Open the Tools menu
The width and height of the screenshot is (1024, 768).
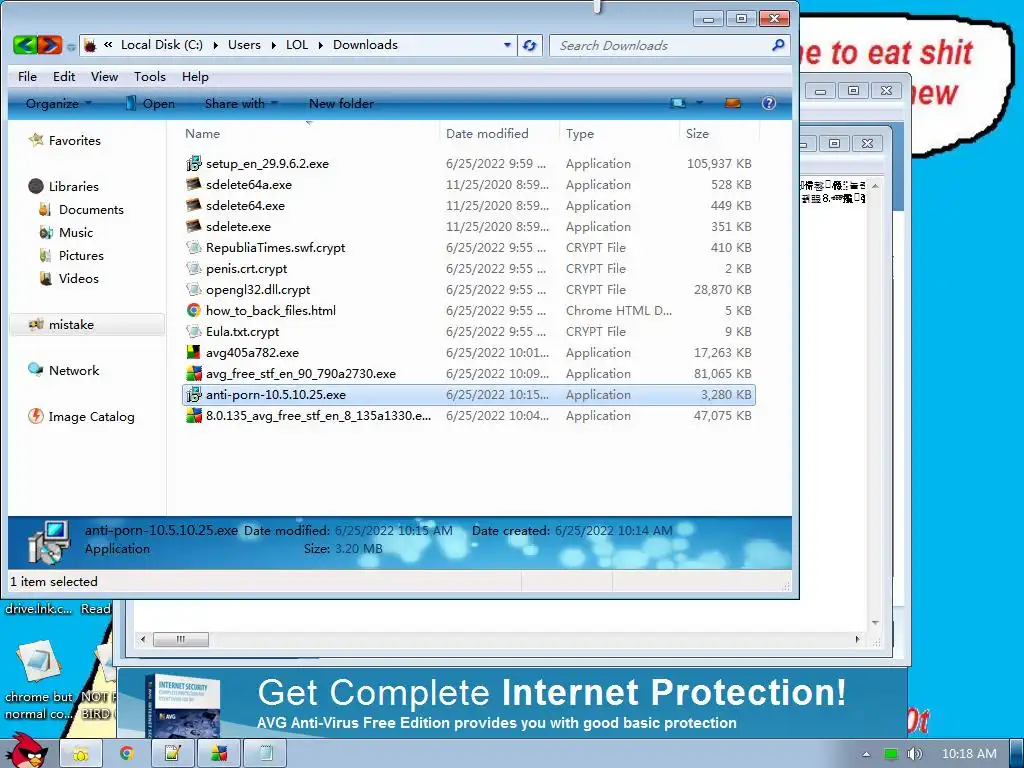150,76
